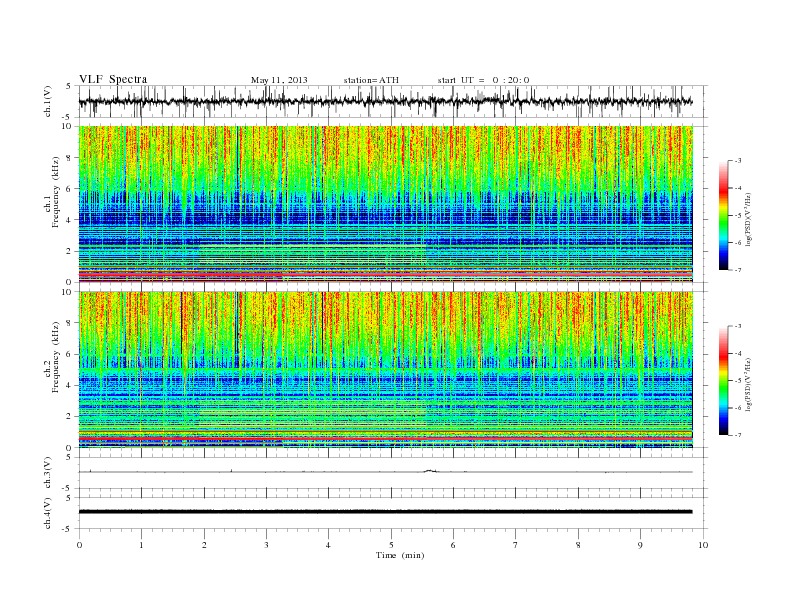Click the time axis tick label "4"

coord(329,545)
